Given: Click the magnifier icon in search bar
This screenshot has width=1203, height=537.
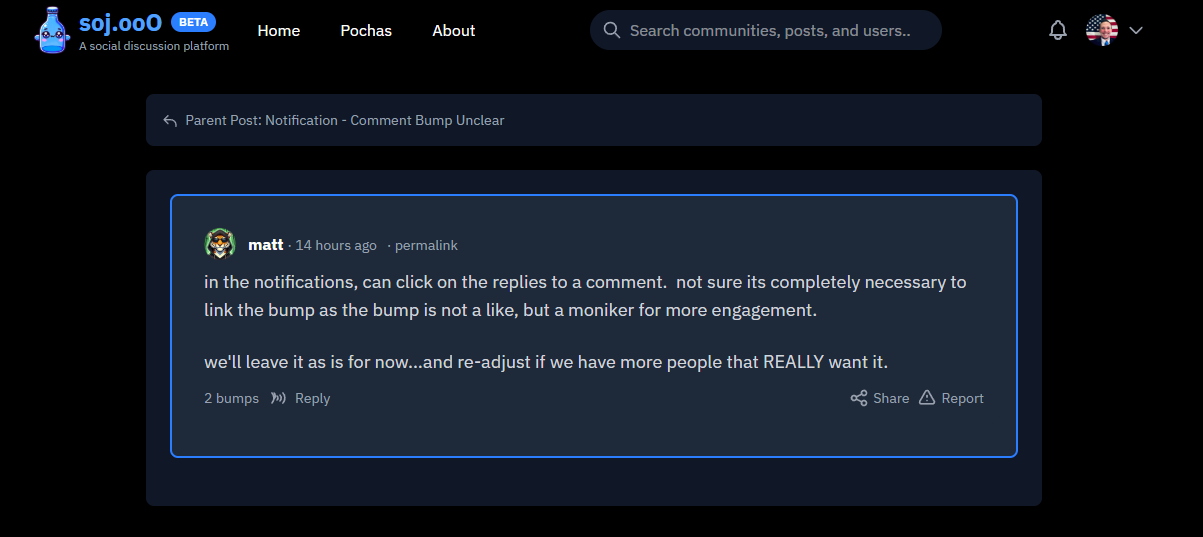Looking at the screenshot, I should [x=612, y=31].
